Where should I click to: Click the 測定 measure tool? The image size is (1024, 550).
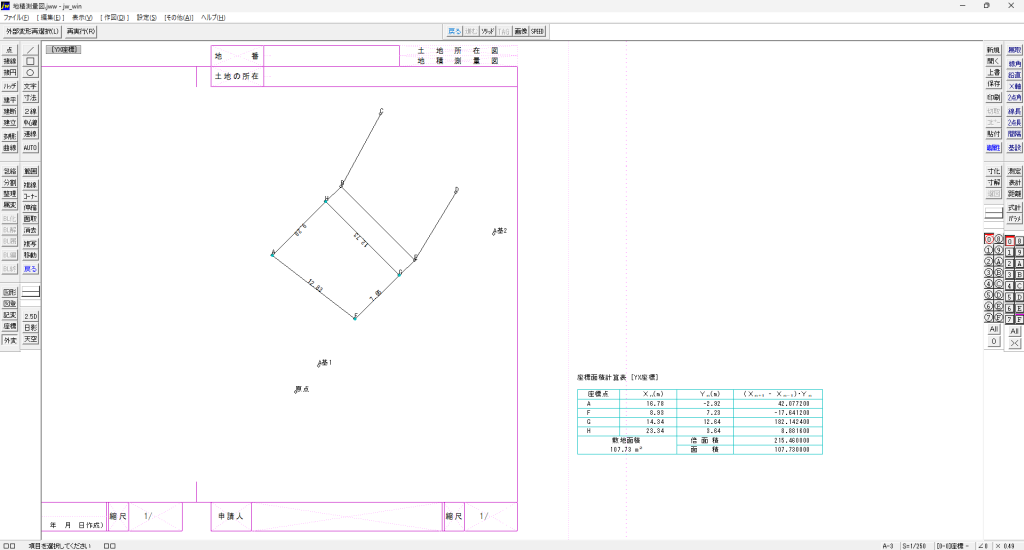click(1014, 171)
